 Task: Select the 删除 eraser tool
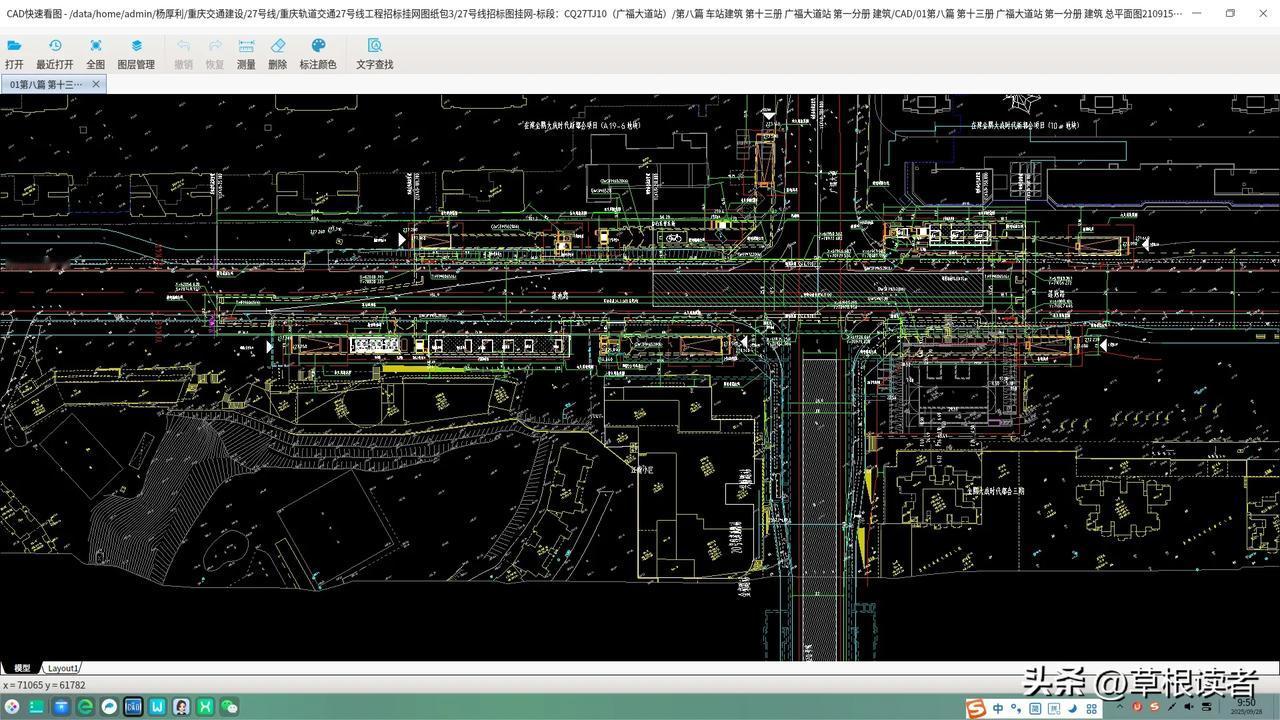point(277,46)
